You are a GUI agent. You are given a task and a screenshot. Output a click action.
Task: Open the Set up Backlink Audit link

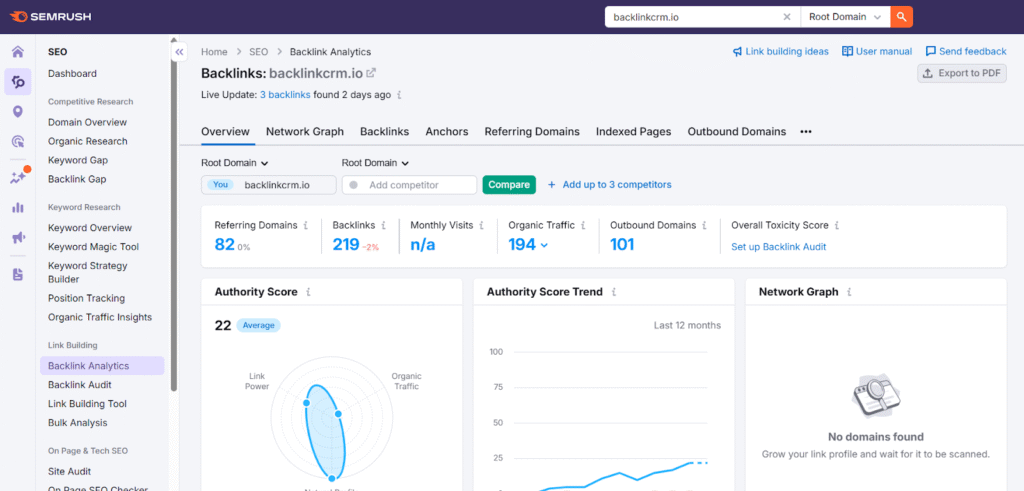[778, 247]
